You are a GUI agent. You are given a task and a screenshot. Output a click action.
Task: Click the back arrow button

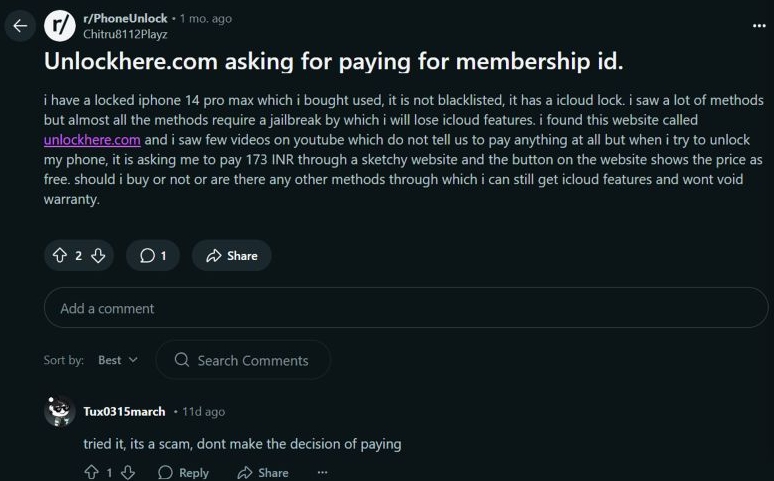point(19,26)
